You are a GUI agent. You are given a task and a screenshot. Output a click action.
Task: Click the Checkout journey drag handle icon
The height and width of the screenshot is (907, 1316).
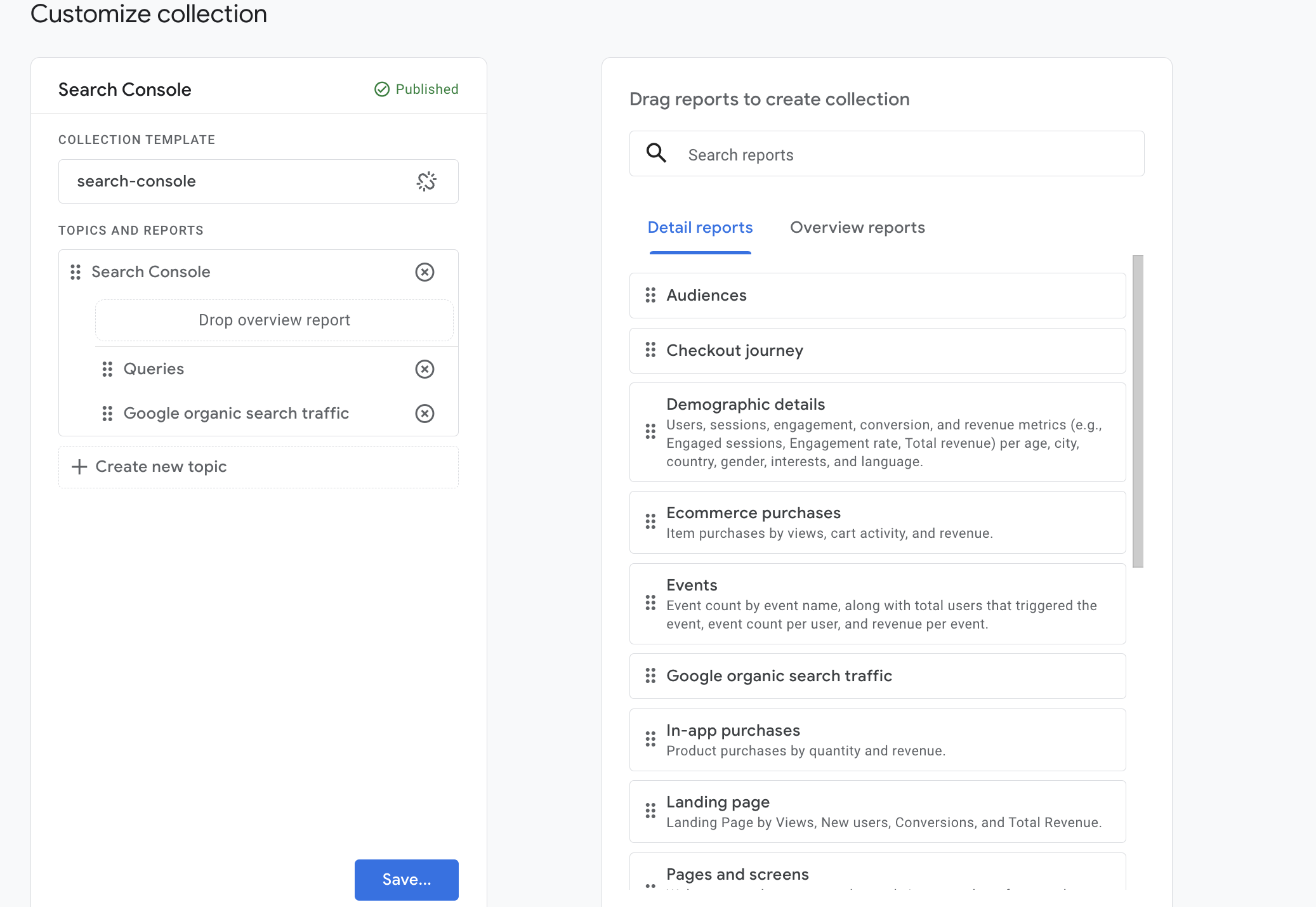pos(650,350)
